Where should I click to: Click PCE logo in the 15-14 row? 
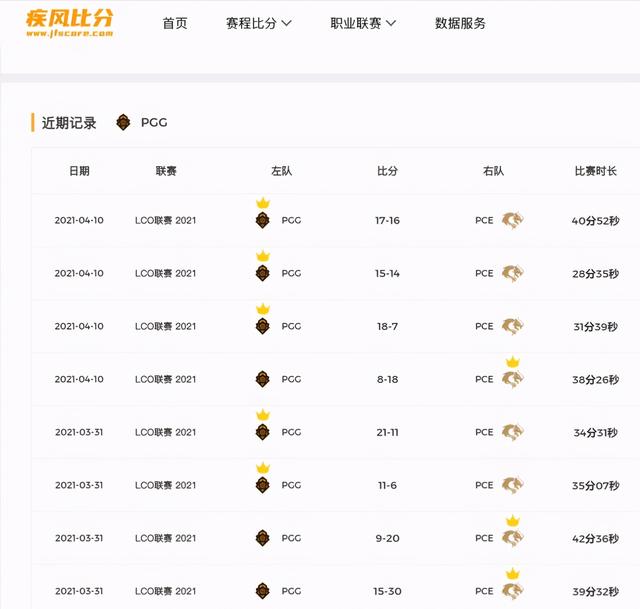coord(512,273)
